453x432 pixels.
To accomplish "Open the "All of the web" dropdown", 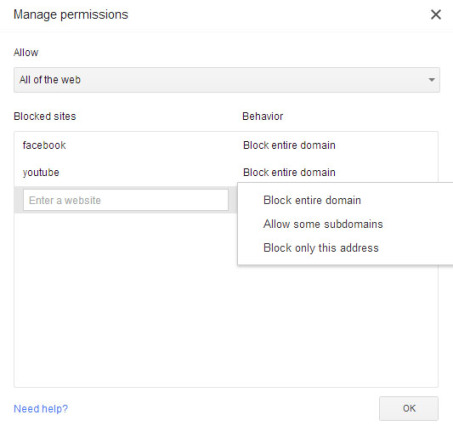I will (227, 80).
